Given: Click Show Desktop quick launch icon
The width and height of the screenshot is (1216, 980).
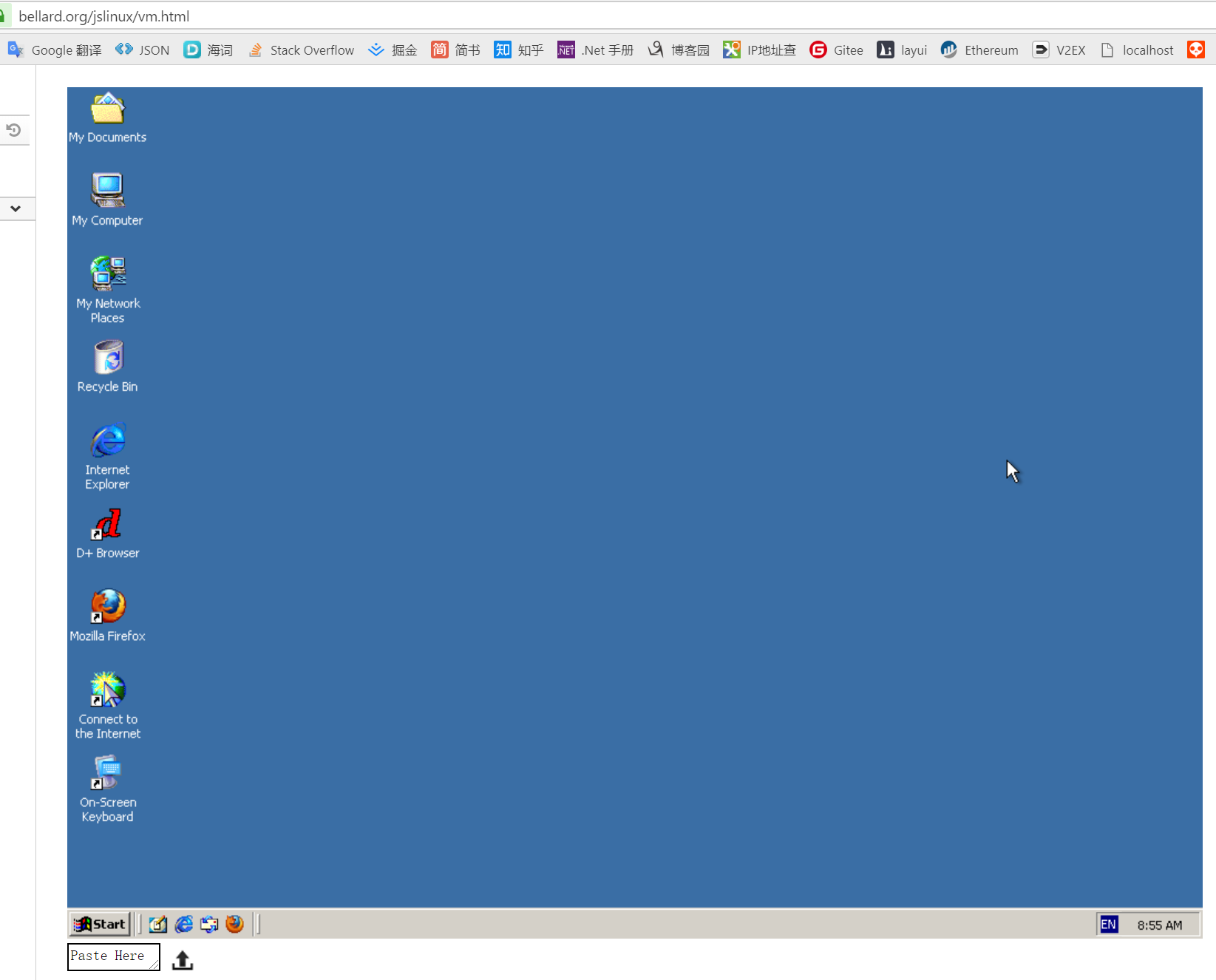Looking at the screenshot, I should click(x=158, y=925).
